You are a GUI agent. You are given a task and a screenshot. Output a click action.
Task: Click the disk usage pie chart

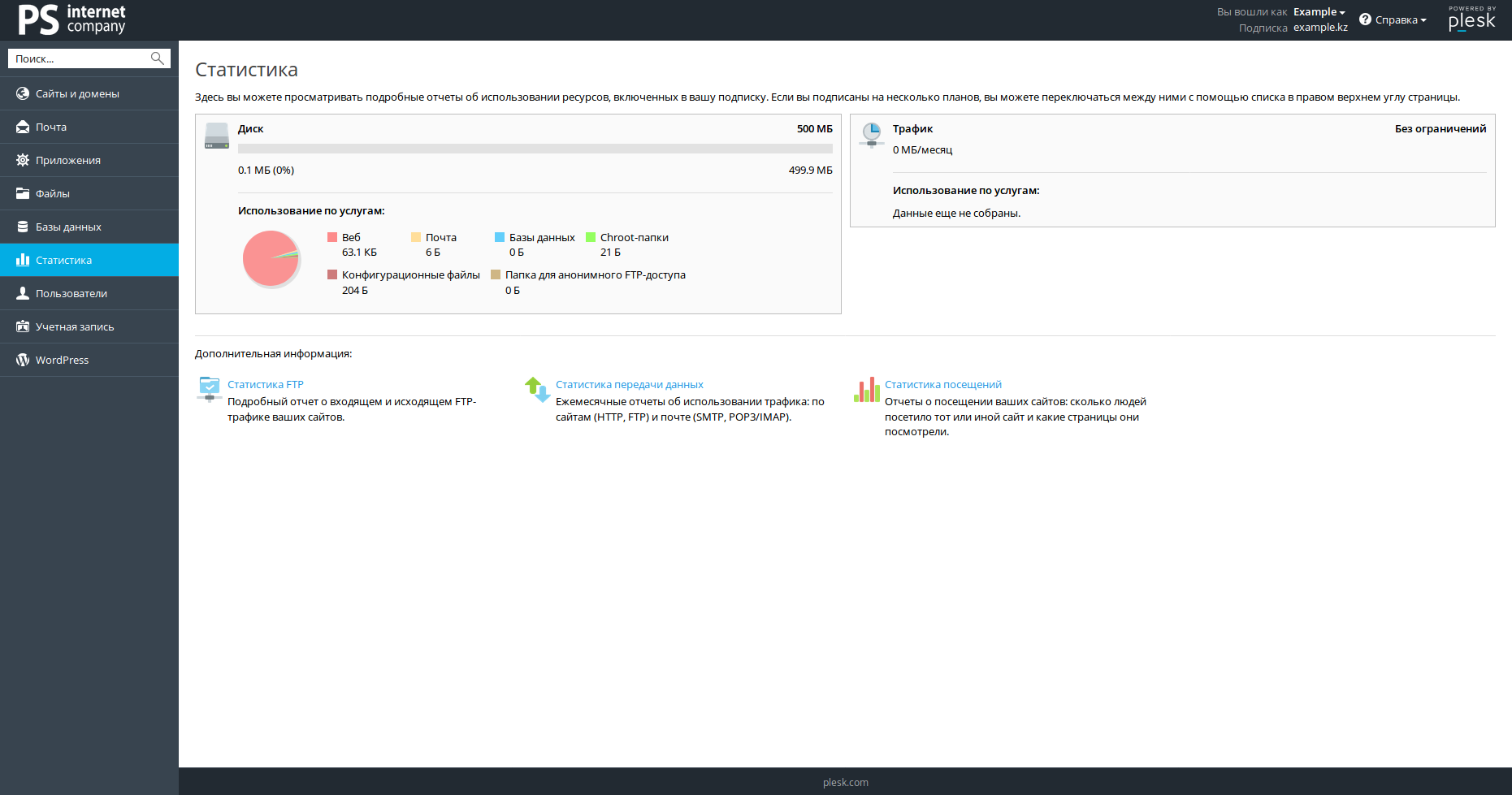click(271, 258)
